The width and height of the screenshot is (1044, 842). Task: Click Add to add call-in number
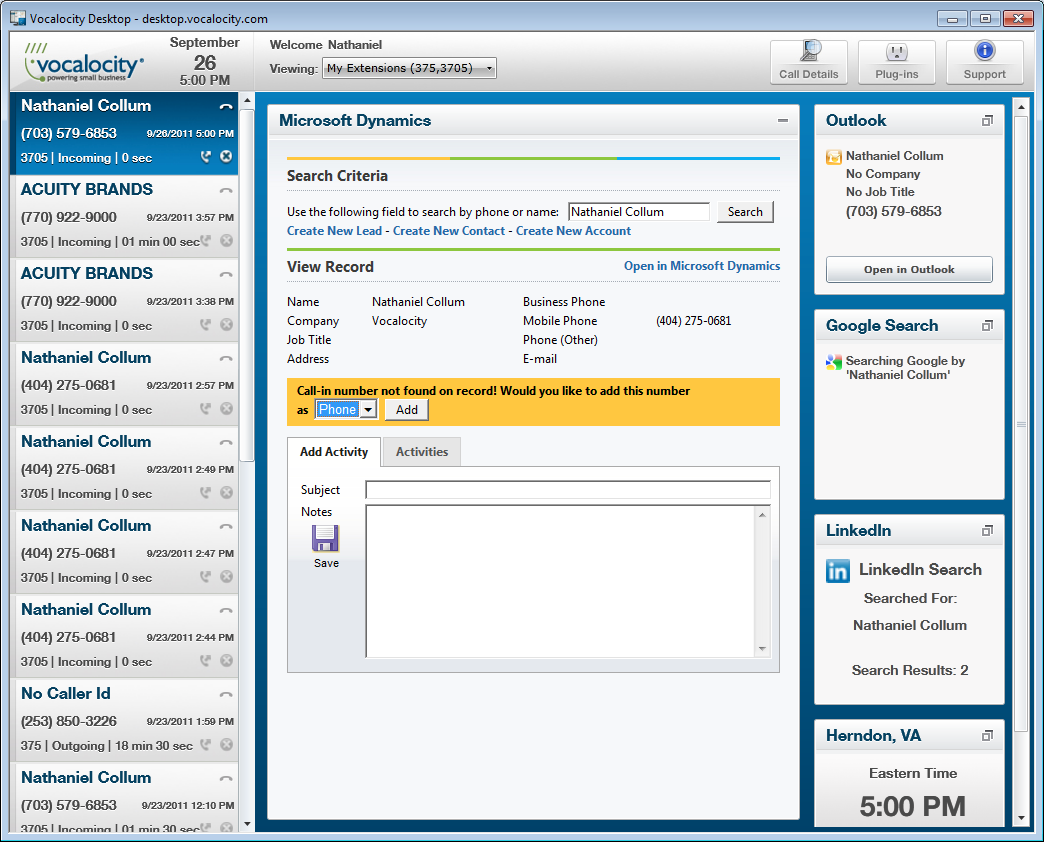pos(406,409)
